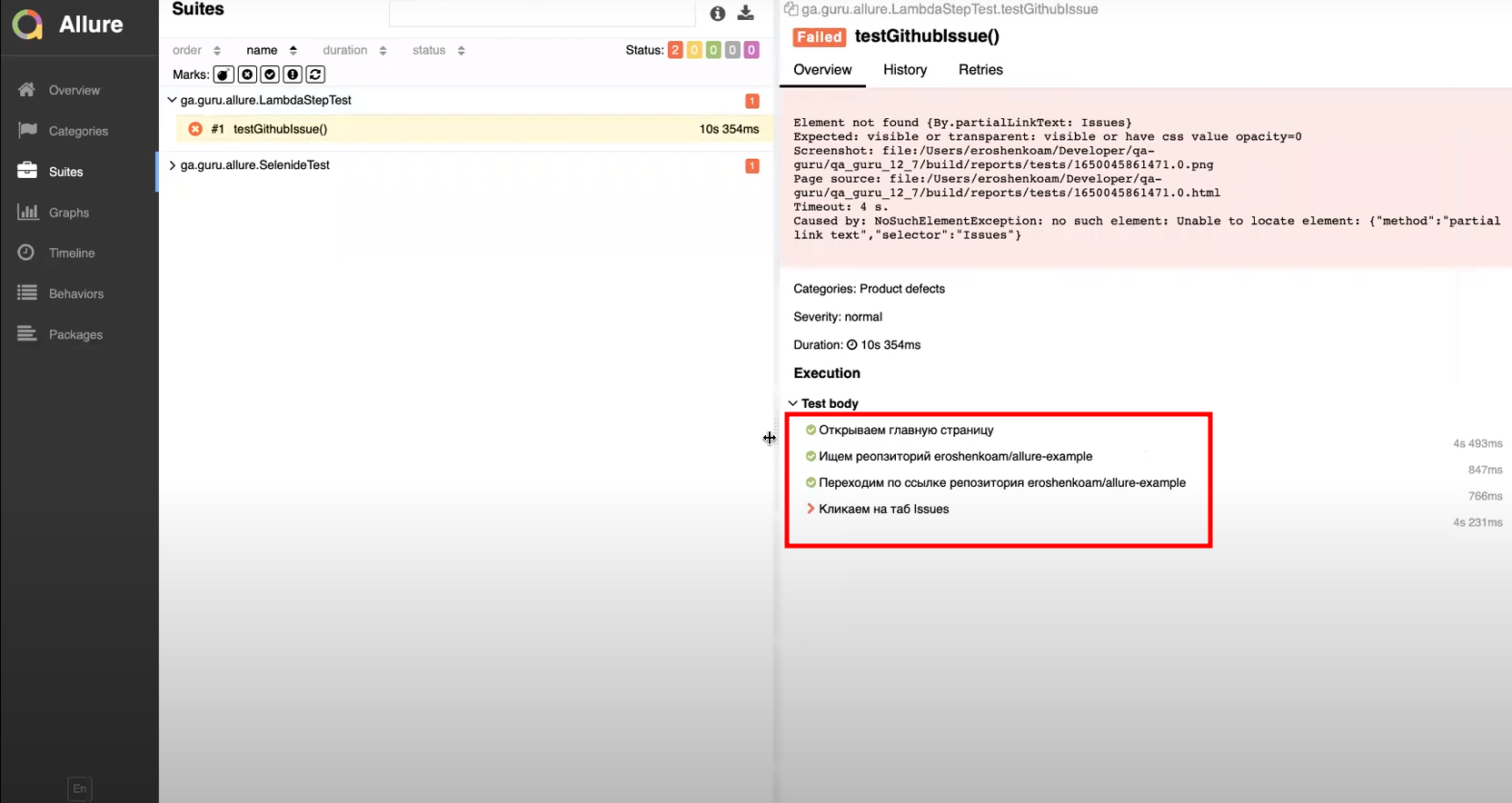Click the Severity: normal text
1512x803 pixels.
pyautogui.click(x=838, y=317)
